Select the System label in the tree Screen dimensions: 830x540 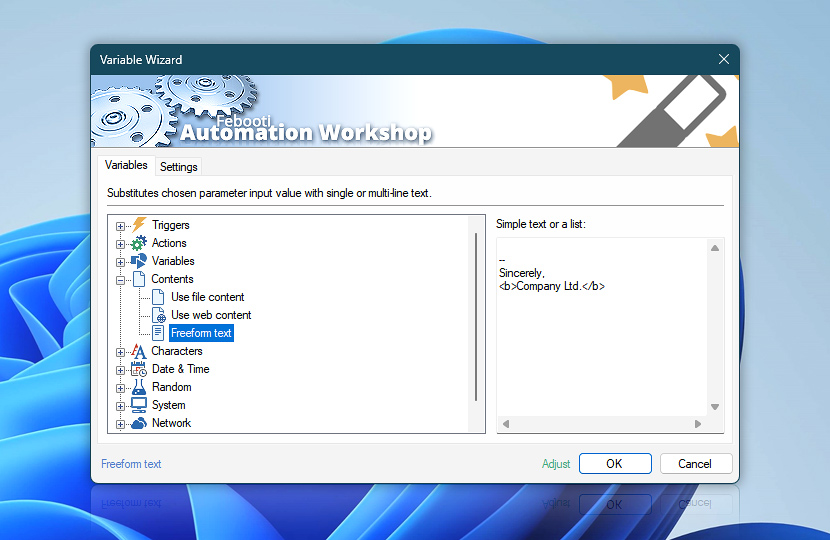pos(168,405)
